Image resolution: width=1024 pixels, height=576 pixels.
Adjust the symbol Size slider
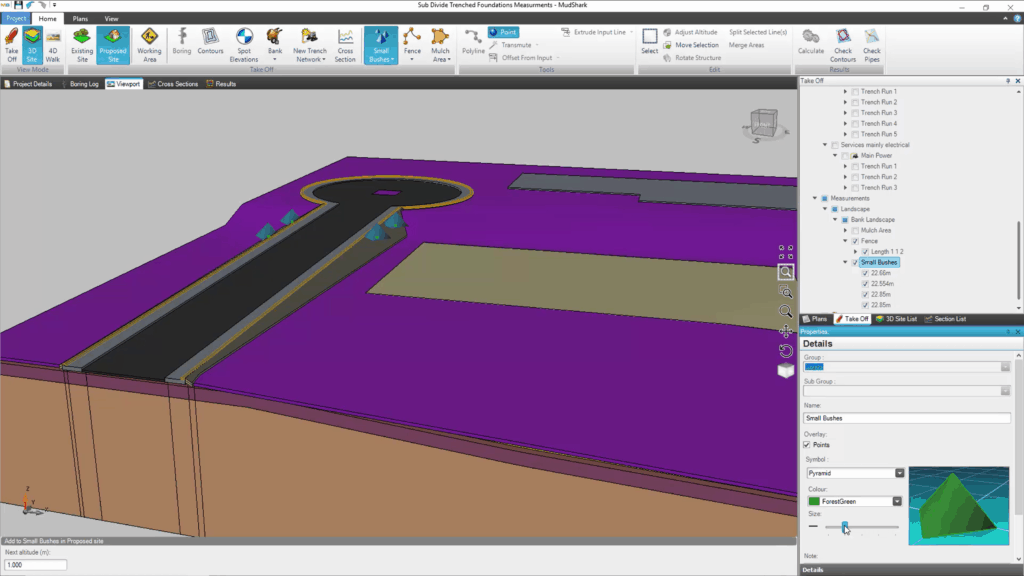(x=845, y=526)
